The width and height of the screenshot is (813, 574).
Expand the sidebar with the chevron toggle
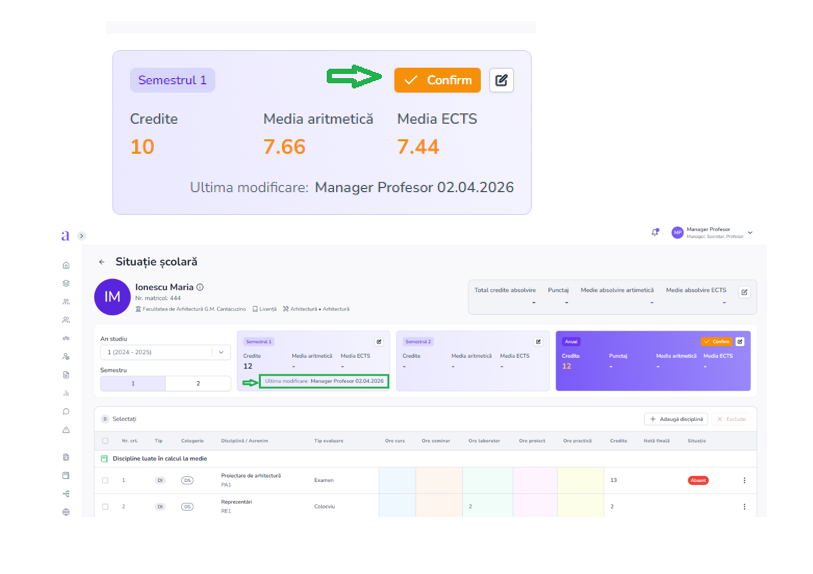coord(81,236)
